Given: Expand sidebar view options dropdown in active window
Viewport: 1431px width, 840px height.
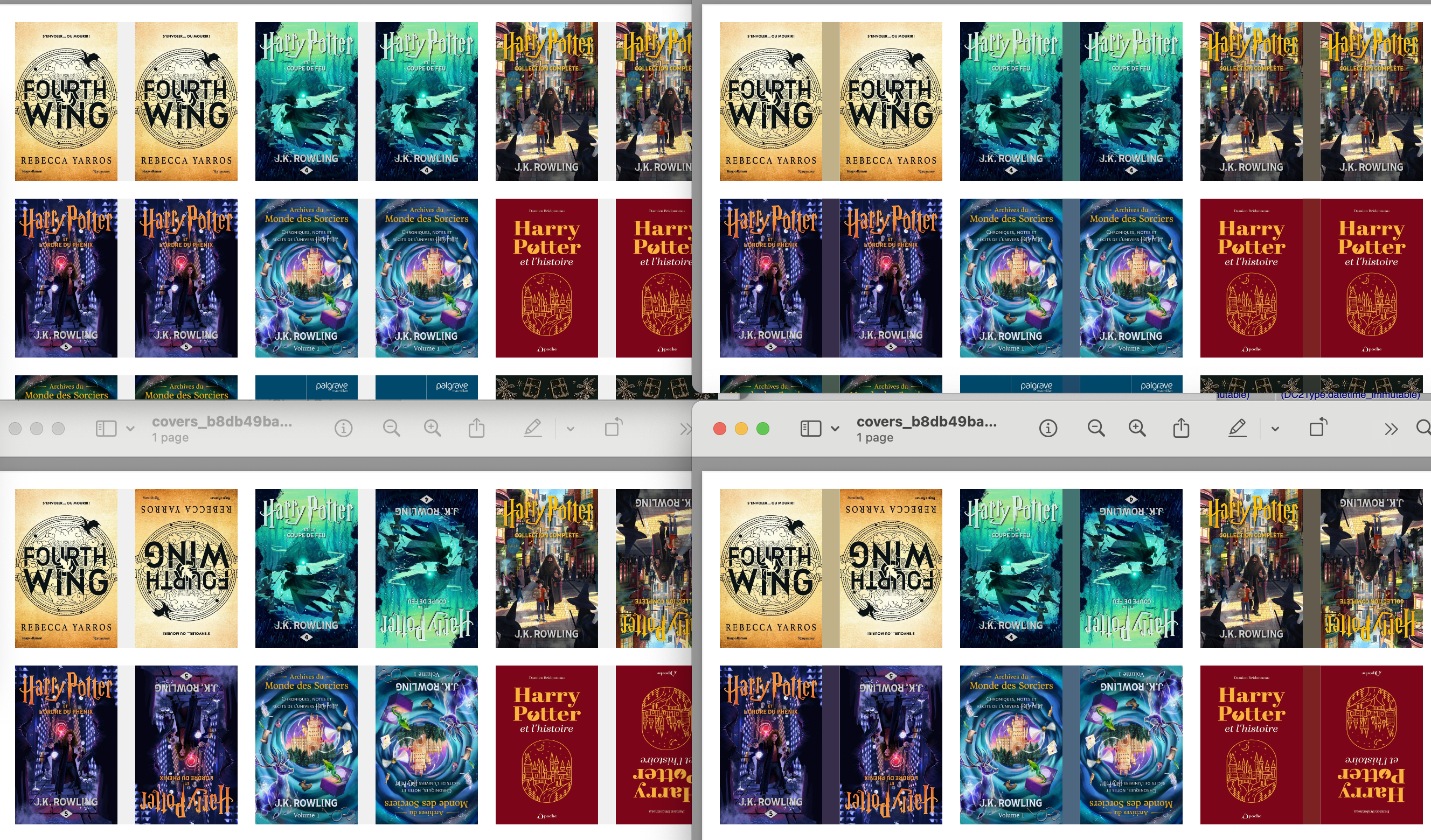Looking at the screenshot, I should click(835, 429).
